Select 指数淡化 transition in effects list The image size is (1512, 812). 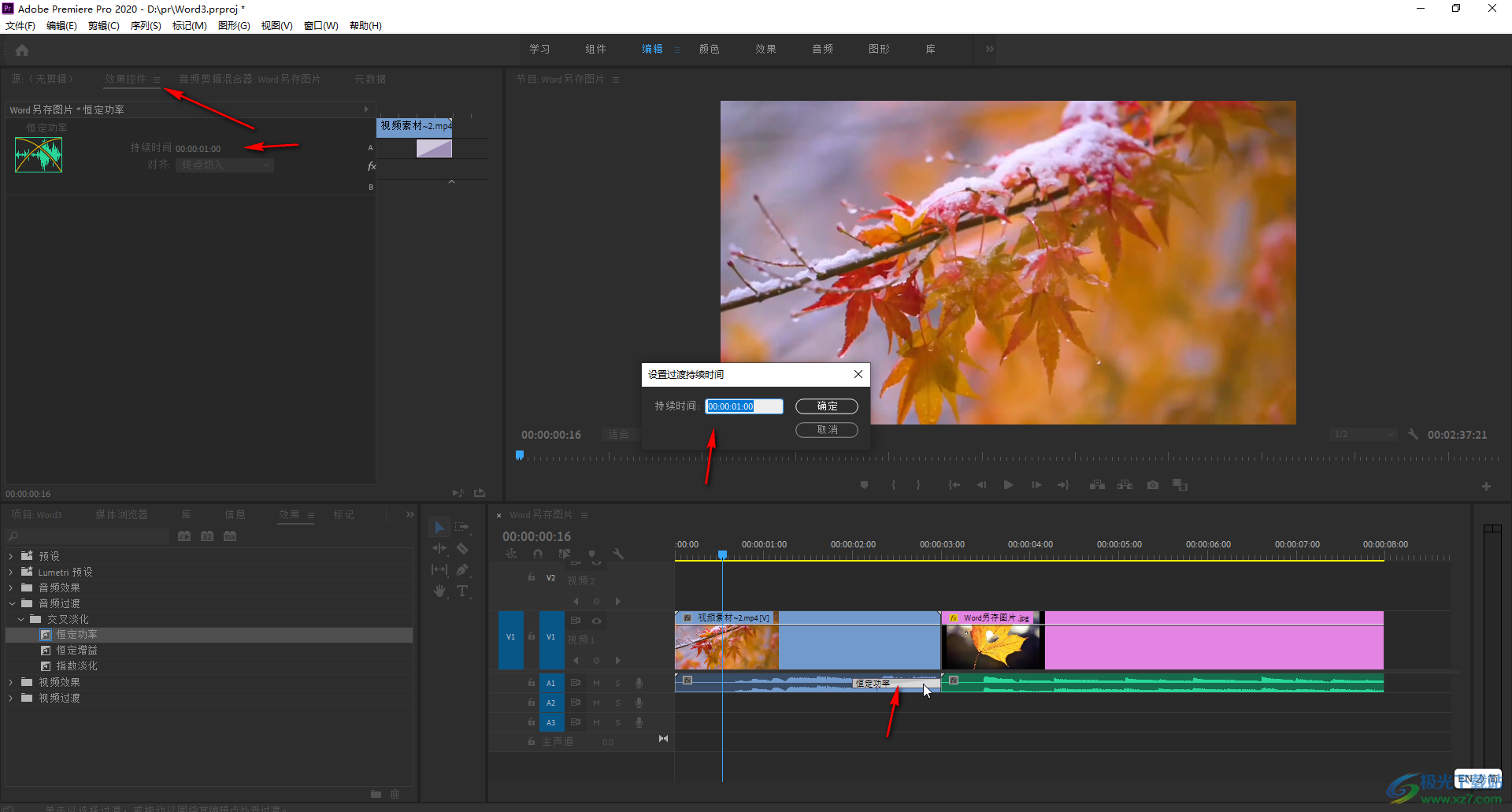tap(76, 666)
